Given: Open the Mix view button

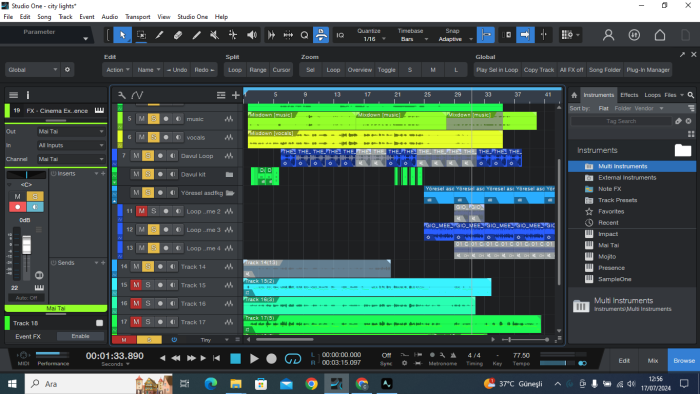Looking at the screenshot, I should [653, 361].
